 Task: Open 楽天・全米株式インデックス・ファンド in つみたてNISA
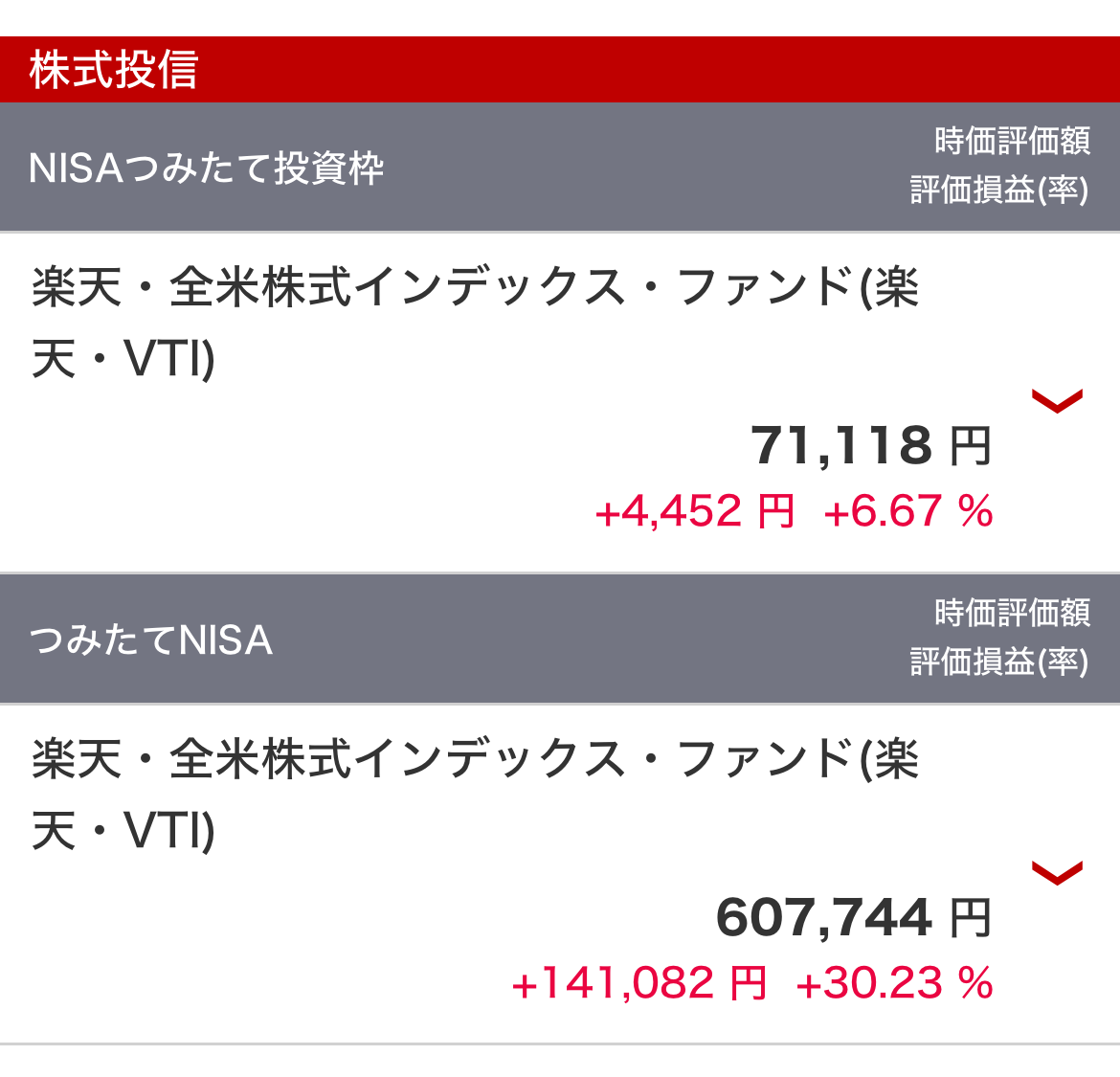click(x=475, y=759)
